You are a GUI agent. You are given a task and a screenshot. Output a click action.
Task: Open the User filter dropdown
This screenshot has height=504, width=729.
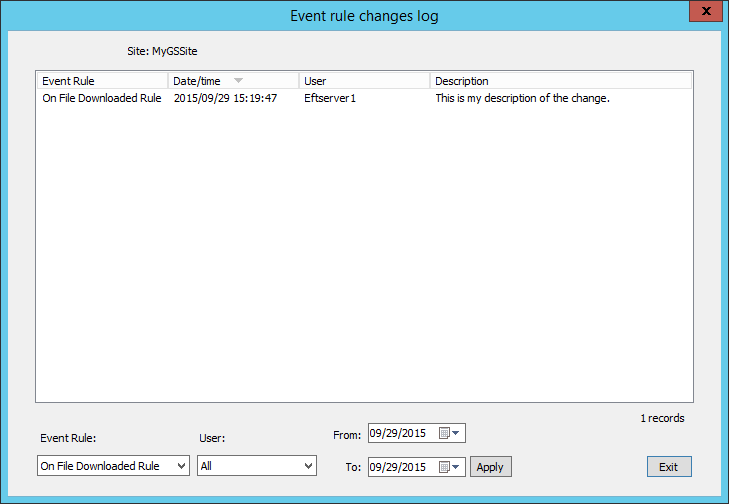[308, 466]
